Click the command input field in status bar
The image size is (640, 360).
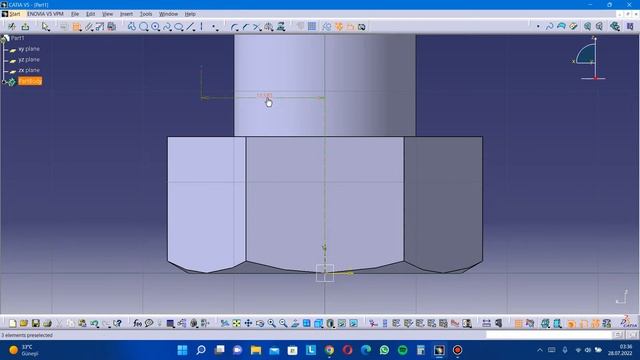tap(549, 335)
